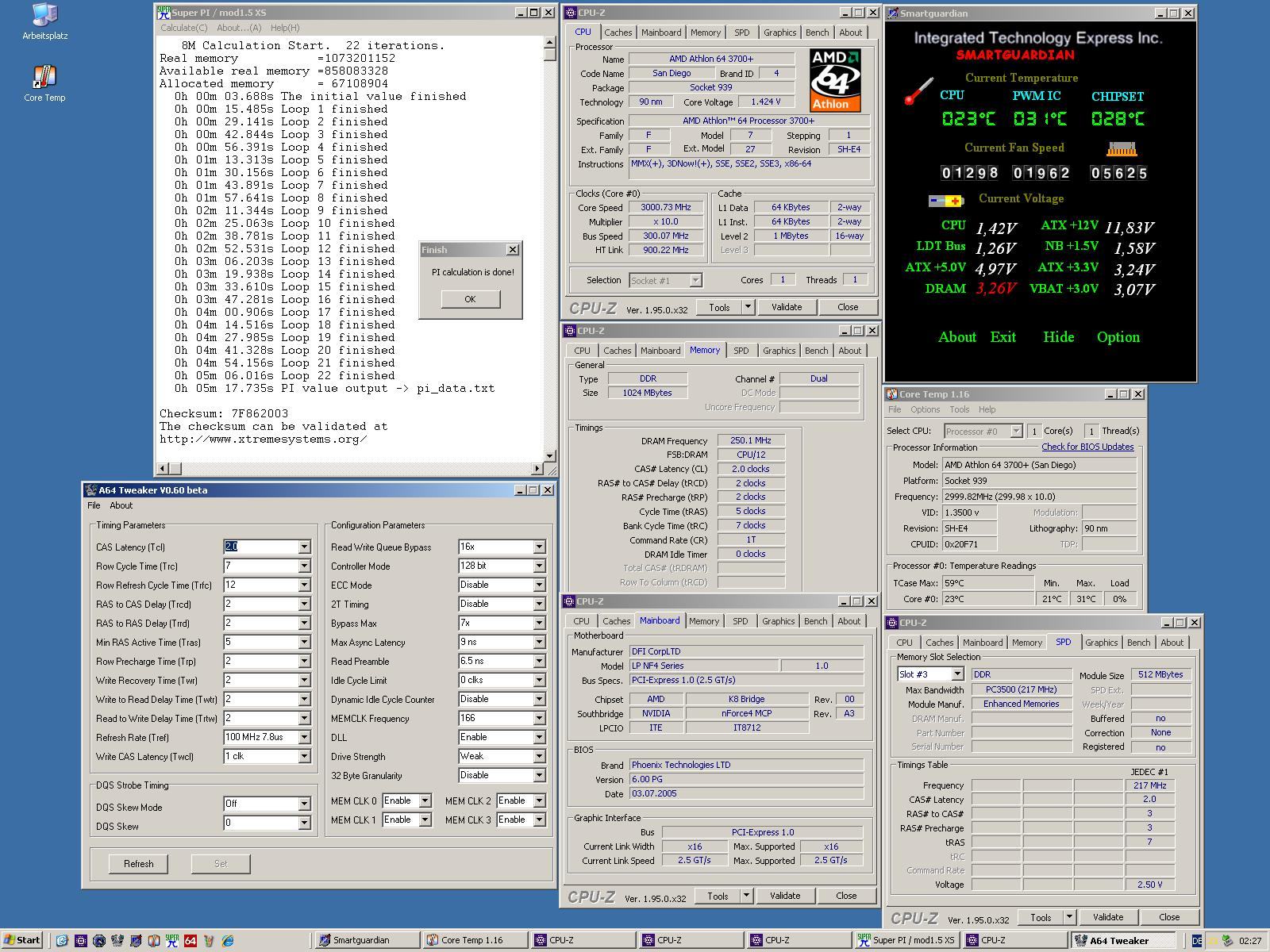Expand the MEMCLK Frequency dropdown

pos(539,718)
